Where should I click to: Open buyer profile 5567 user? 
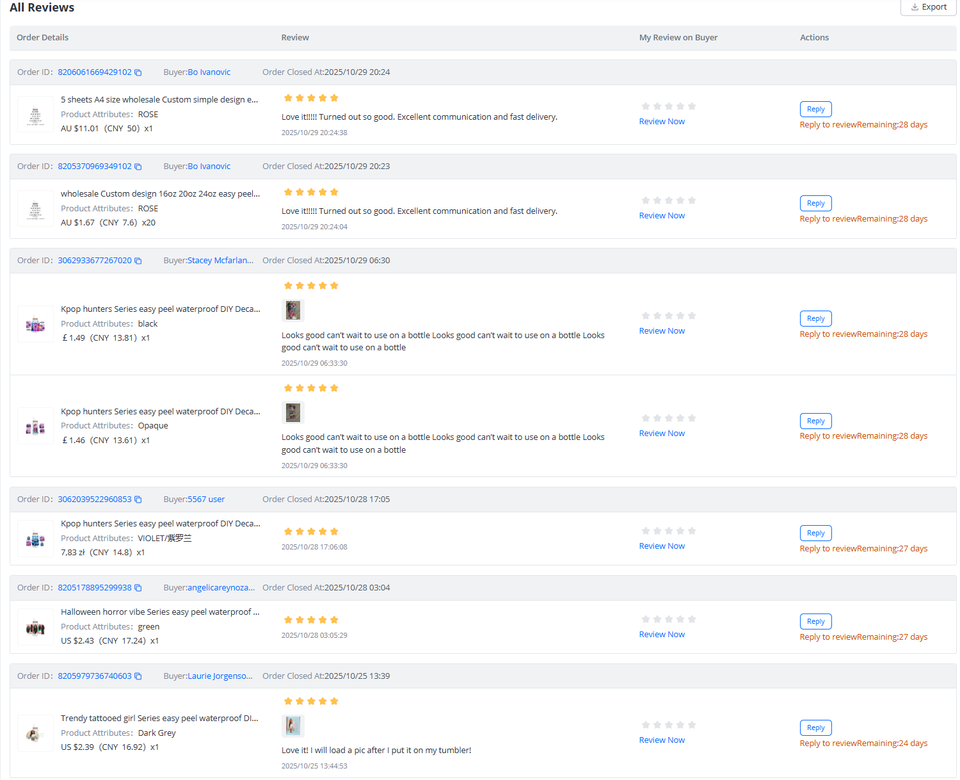tap(206, 500)
